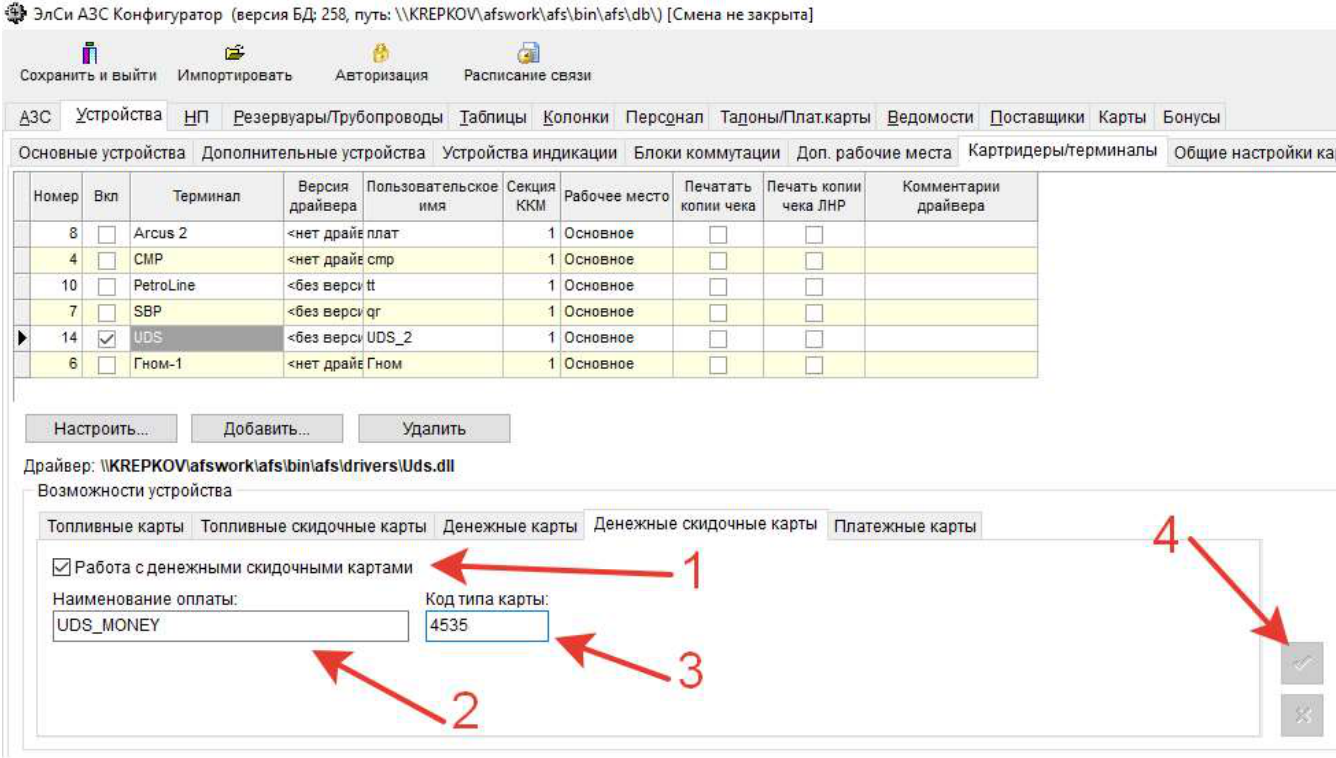Toggle Работа с денежными скидочными картами checkbox
1336x758 pixels.
coord(62,567)
